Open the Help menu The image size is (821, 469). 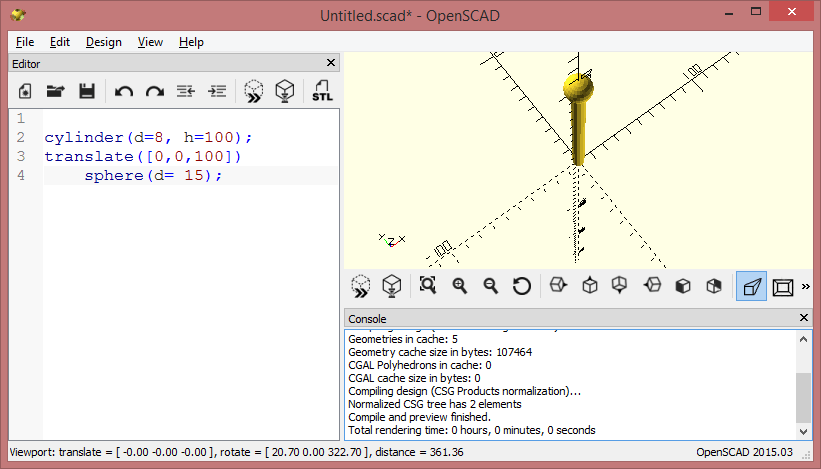191,42
